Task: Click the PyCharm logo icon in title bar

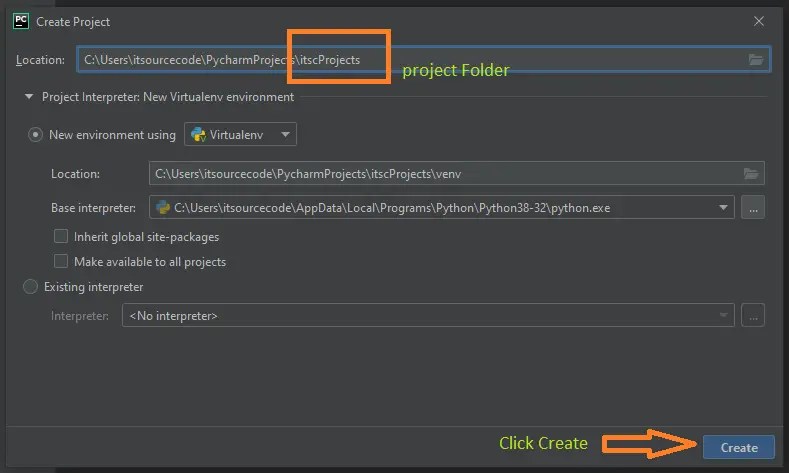Action: [21, 22]
